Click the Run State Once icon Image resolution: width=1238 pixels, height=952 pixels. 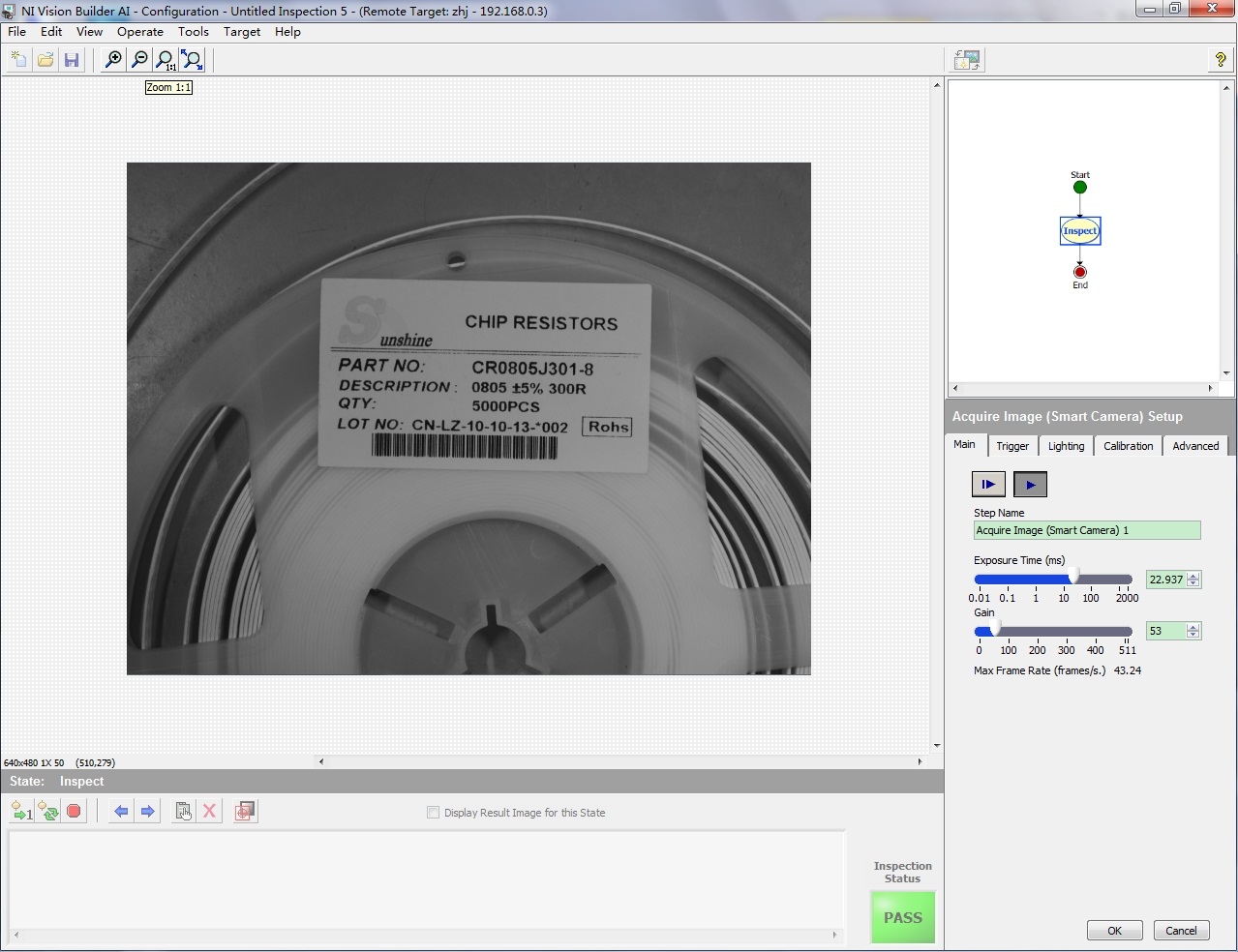21,812
